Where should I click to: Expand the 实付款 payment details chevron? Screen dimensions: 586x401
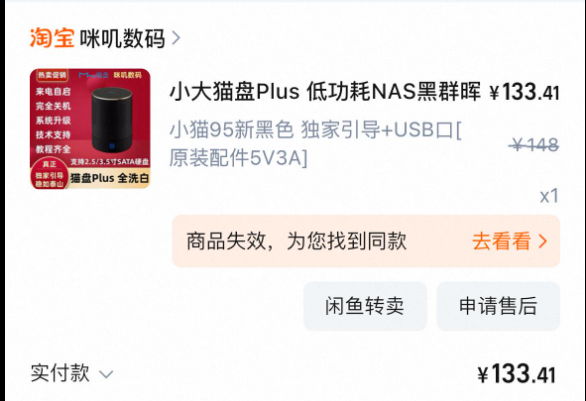pos(106,374)
